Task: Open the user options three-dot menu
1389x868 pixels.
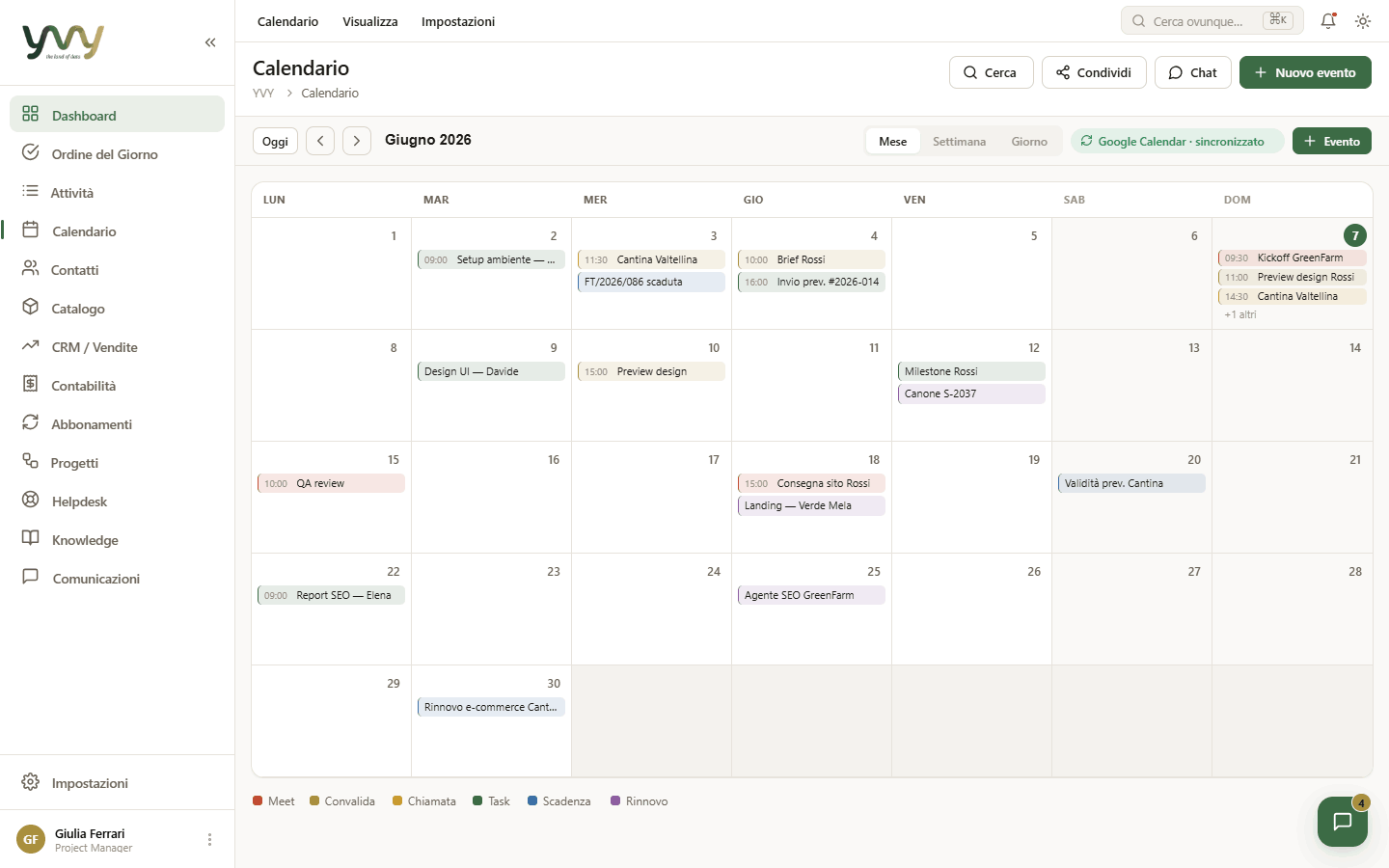Action: point(209,840)
